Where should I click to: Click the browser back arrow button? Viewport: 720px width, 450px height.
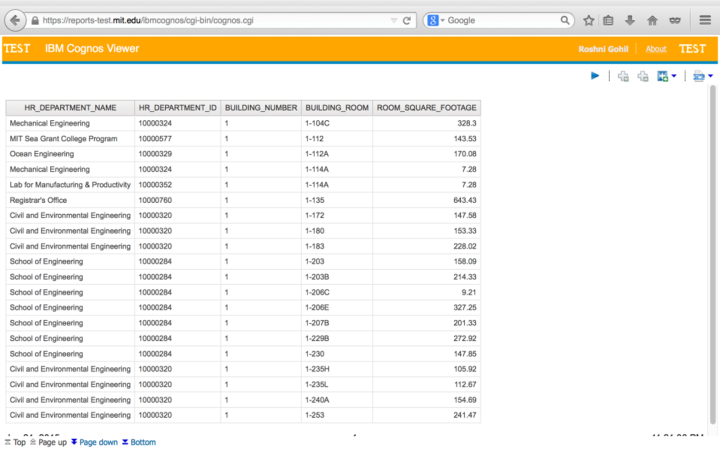point(14,20)
